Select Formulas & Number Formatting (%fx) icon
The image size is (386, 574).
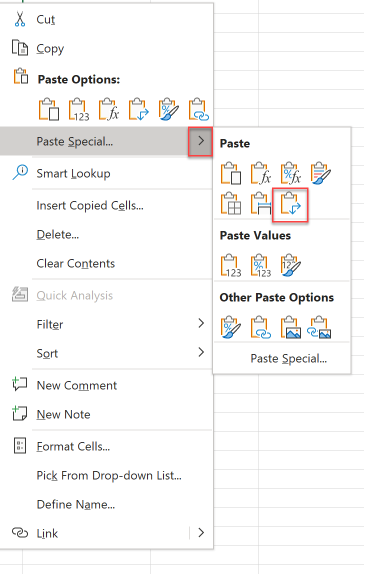point(291,173)
